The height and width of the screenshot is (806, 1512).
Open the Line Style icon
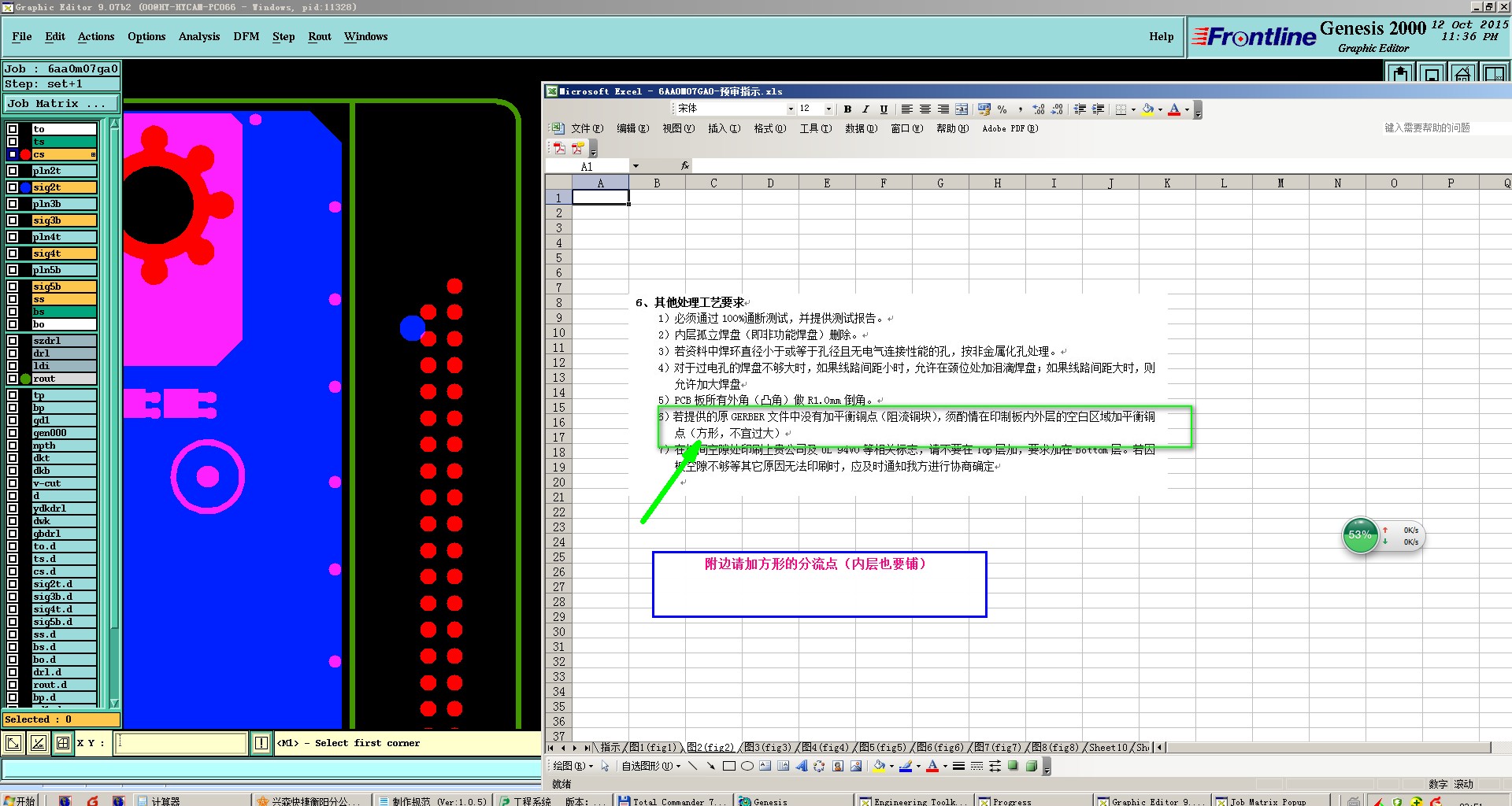coord(958,766)
